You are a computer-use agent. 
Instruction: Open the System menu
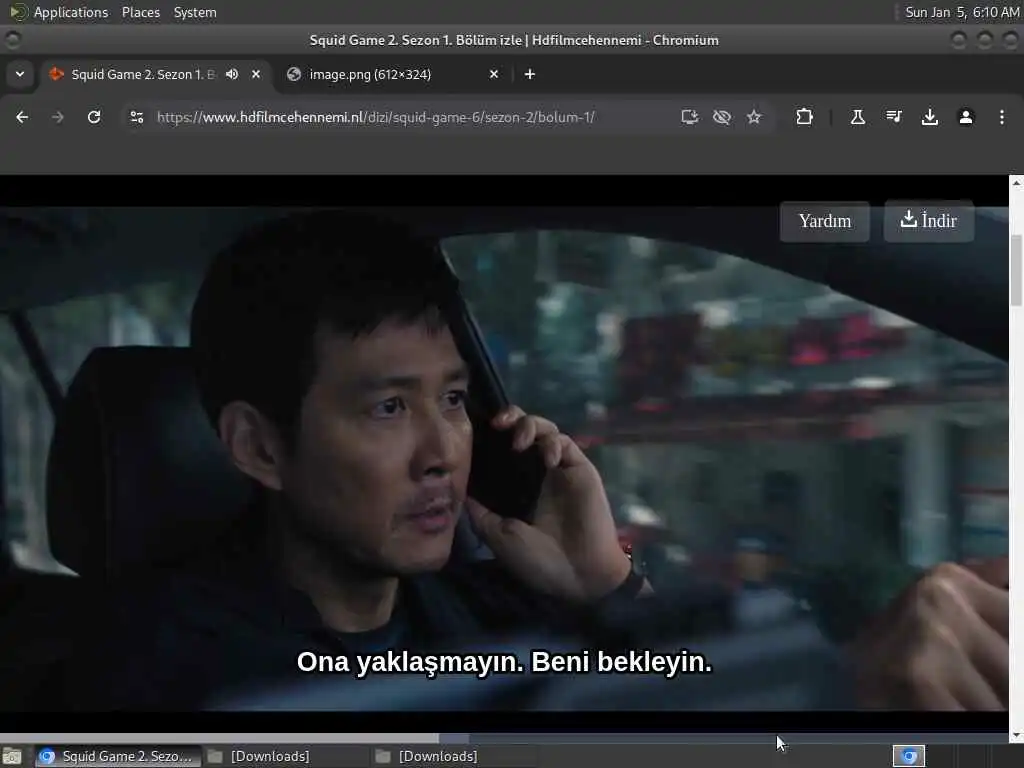point(195,12)
